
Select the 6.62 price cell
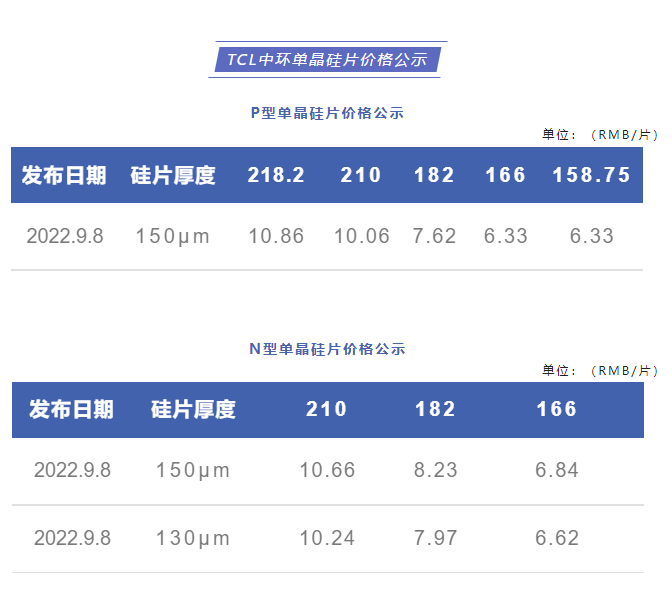click(557, 538)
